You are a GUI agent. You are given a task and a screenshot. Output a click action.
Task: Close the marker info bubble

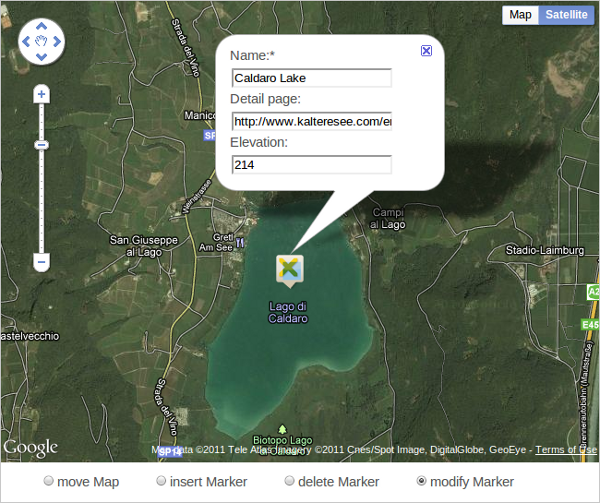426,50
